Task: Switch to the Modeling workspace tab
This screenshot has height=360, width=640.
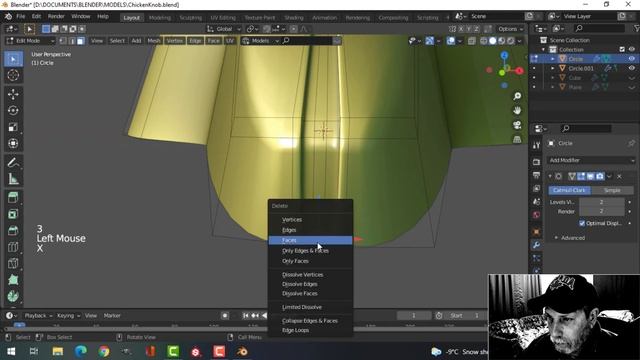Action: [160, 18]
